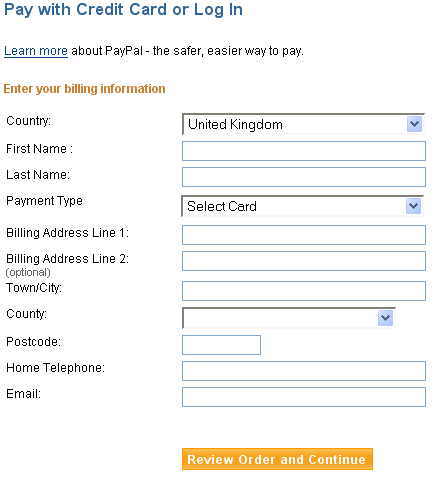Viewport: 444px width, 478px height.
Task: Click the Payment Type label
Action: (44, 201)
